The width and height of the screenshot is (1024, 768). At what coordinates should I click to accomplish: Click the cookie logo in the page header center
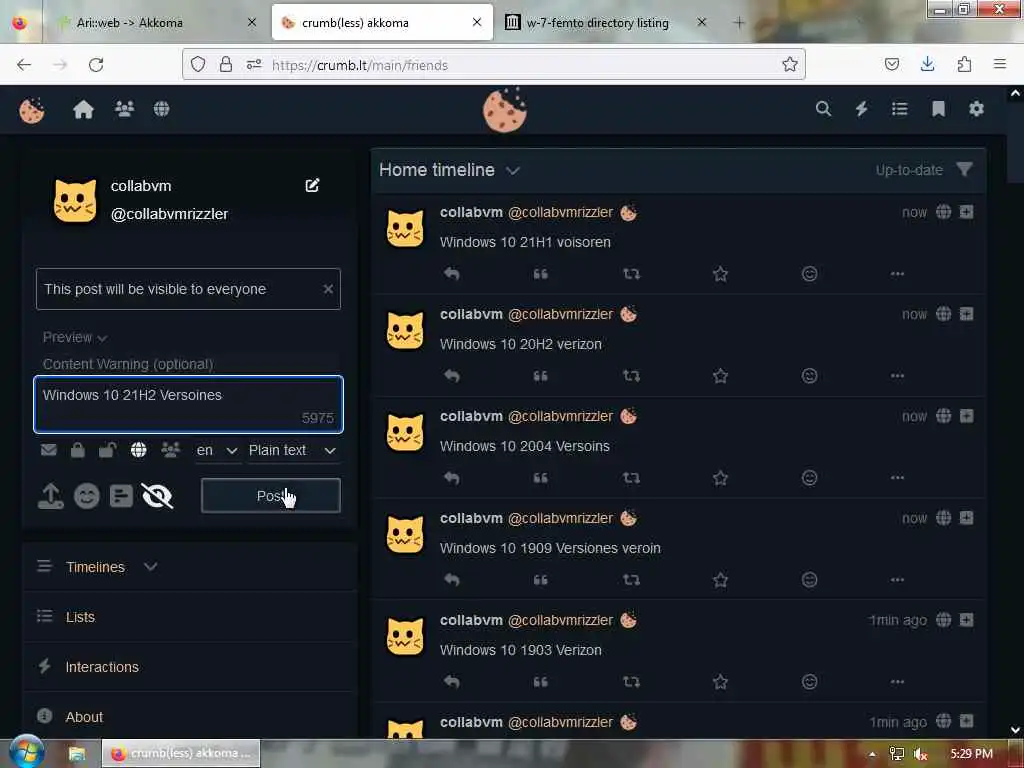tap(504, 110)
